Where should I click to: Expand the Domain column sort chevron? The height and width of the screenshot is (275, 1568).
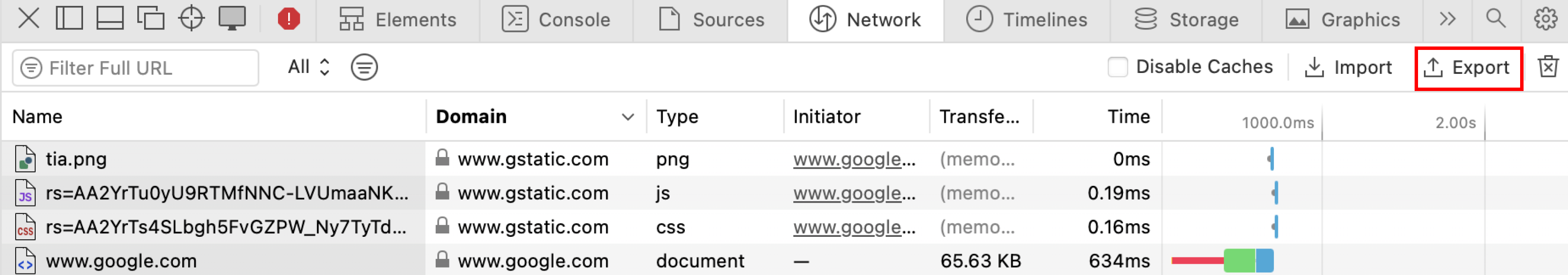628,117
